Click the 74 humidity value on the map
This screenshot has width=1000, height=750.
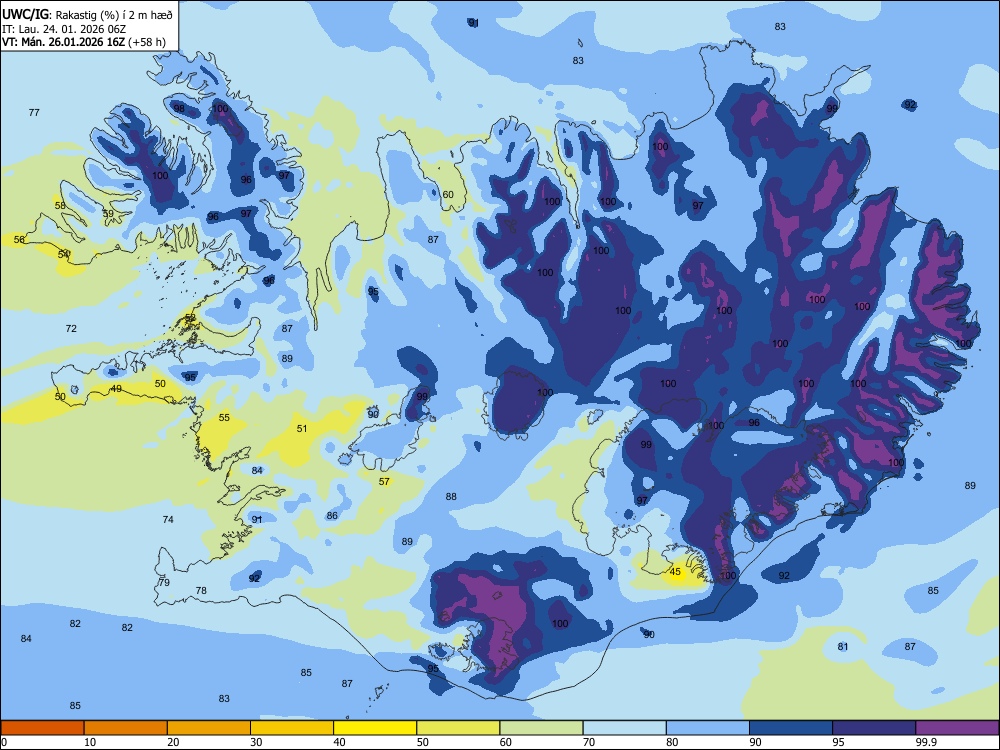pos(168,519)
